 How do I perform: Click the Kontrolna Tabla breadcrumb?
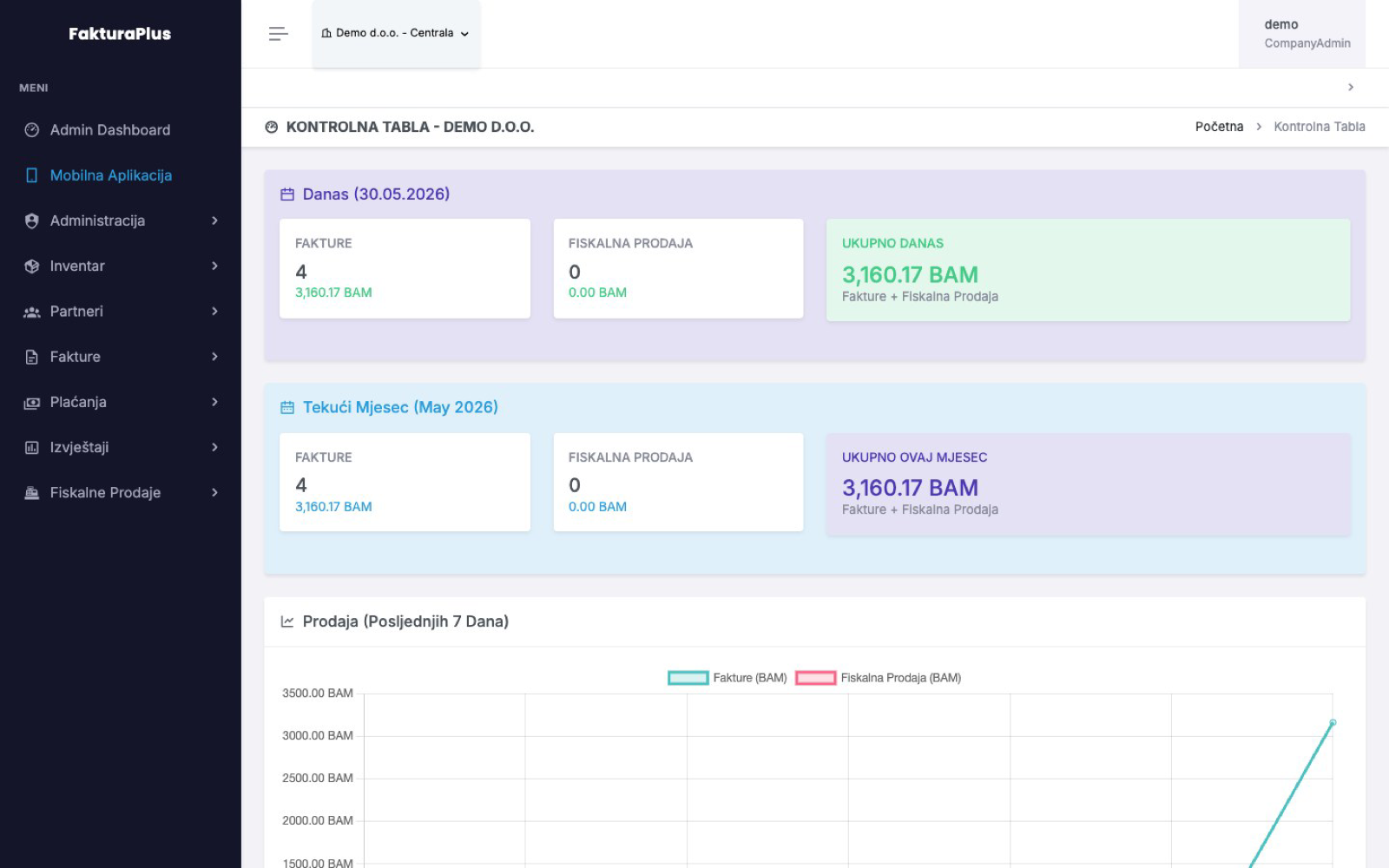pos(1320,127)
